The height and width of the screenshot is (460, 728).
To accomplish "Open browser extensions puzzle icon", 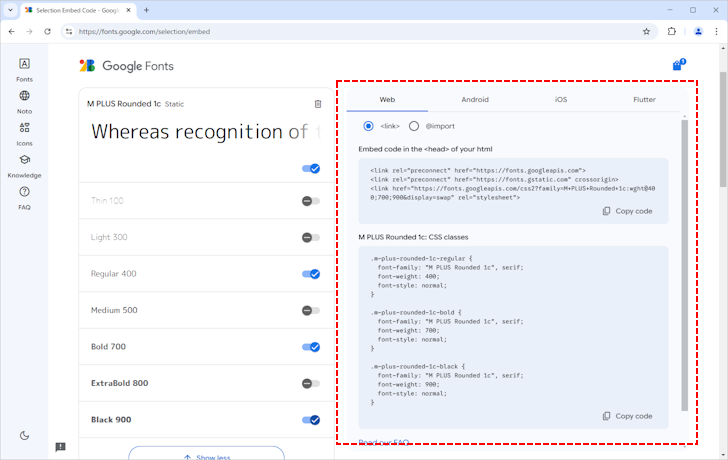I will coord(671,32).
